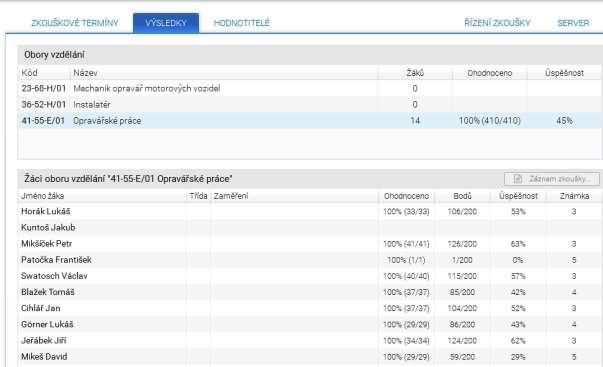Click the document icon on Záznam zkoušky button
Screen dimensions: 603x367
pyautogui.click(x=518, y=179)
